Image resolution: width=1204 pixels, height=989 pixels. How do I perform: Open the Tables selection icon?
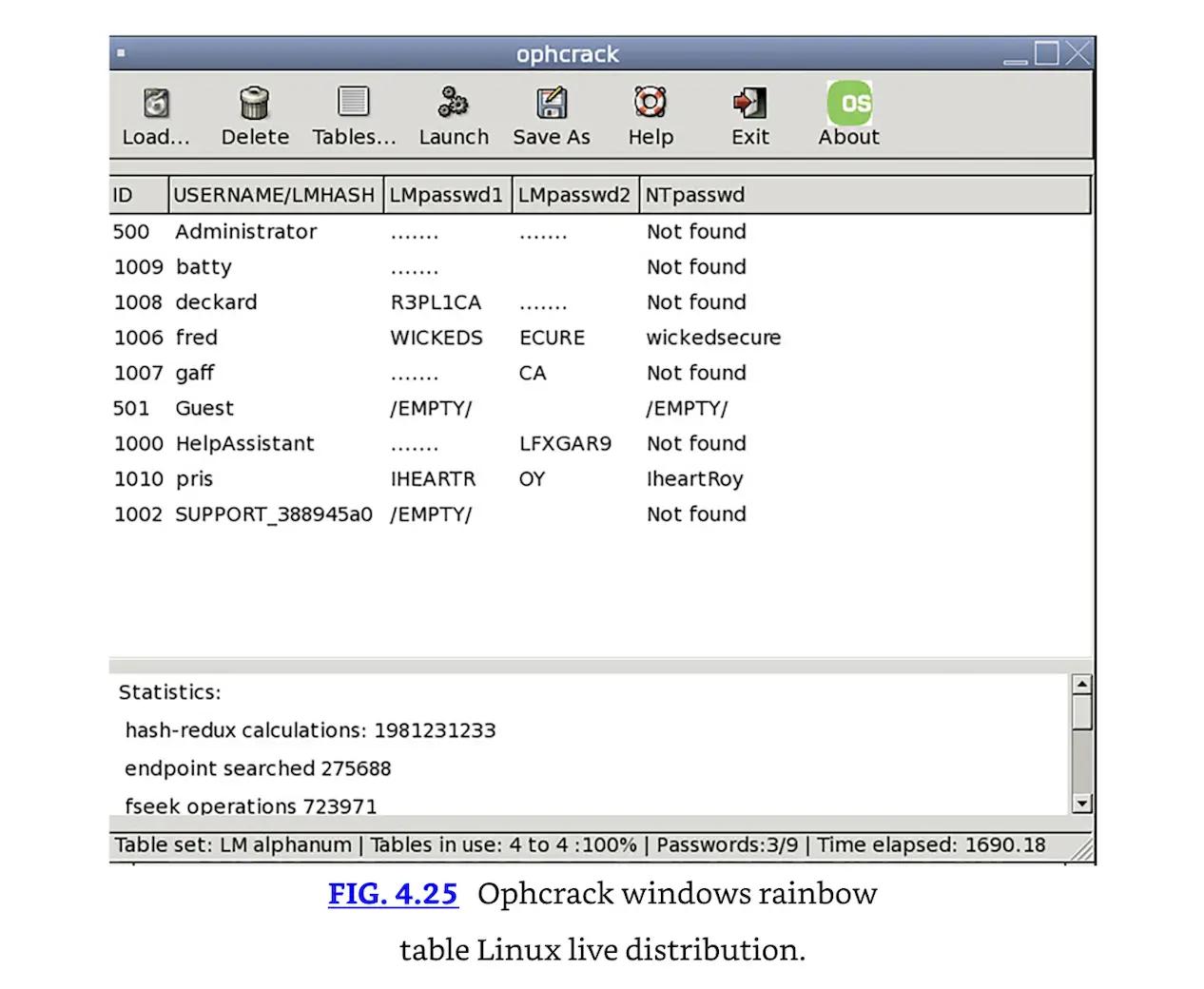point(353,102)
